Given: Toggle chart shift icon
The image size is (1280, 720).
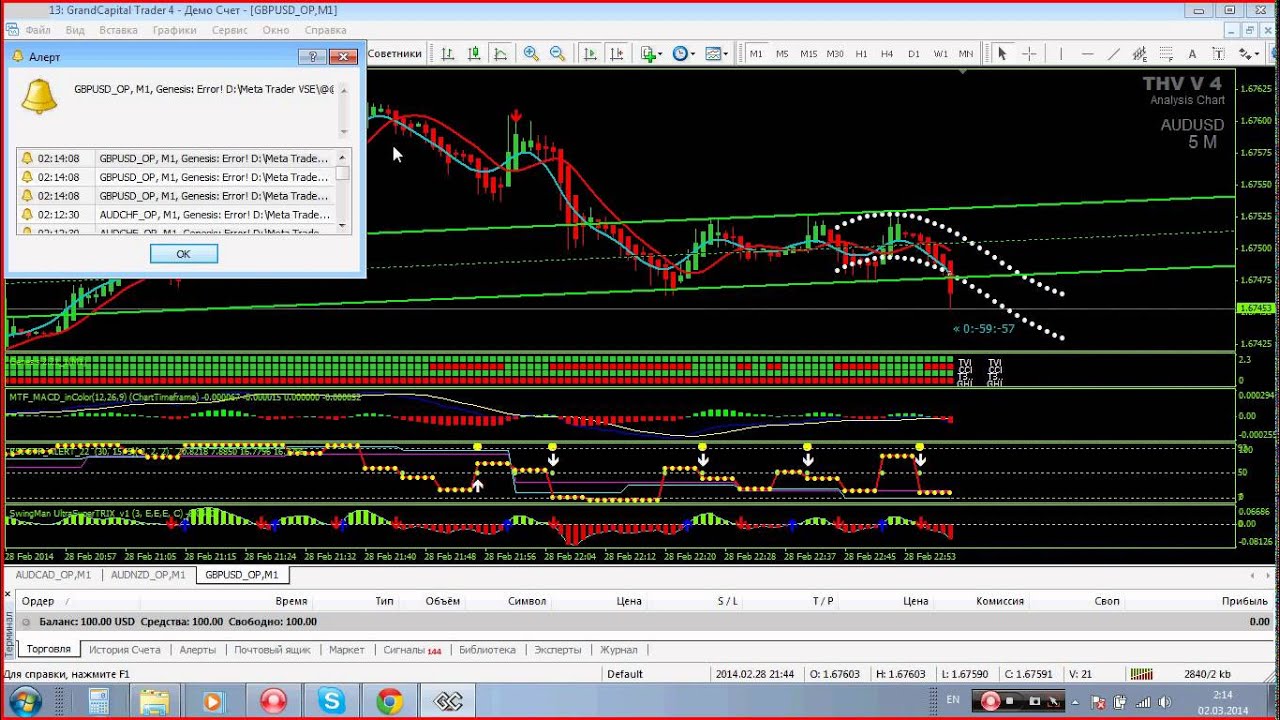Looking at the screenshot, I should coord(616,54).
